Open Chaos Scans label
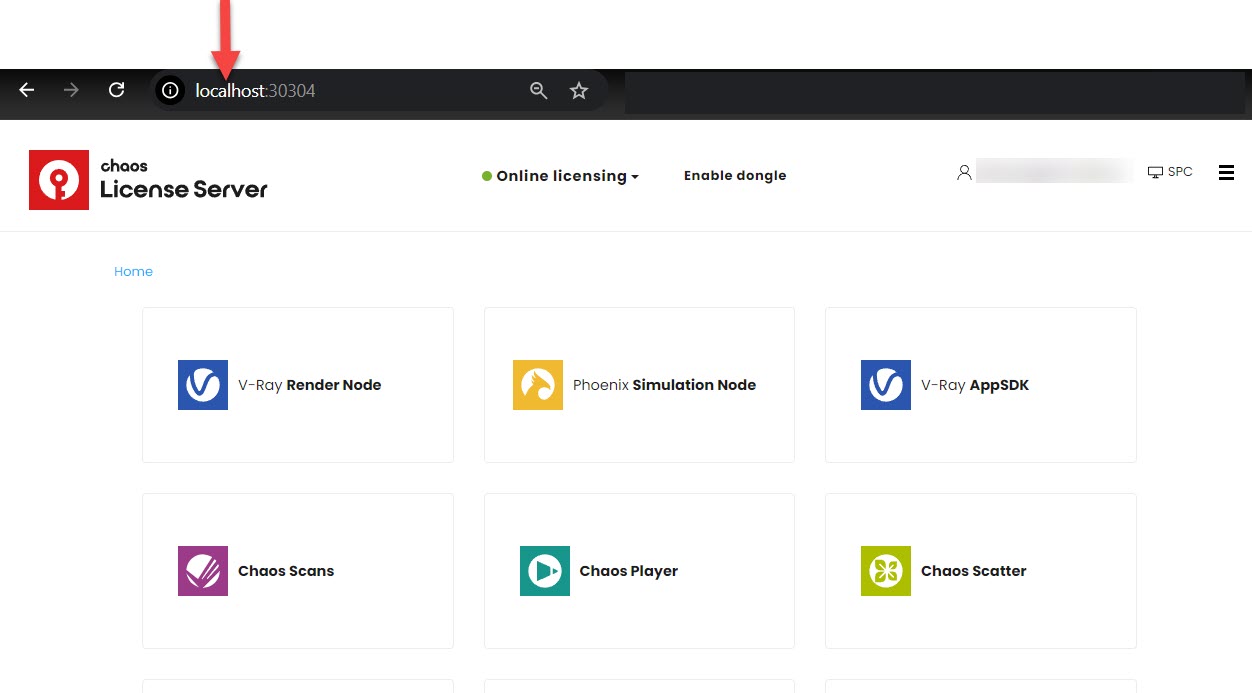The image size is (1252, 693). tap(286, 571)
